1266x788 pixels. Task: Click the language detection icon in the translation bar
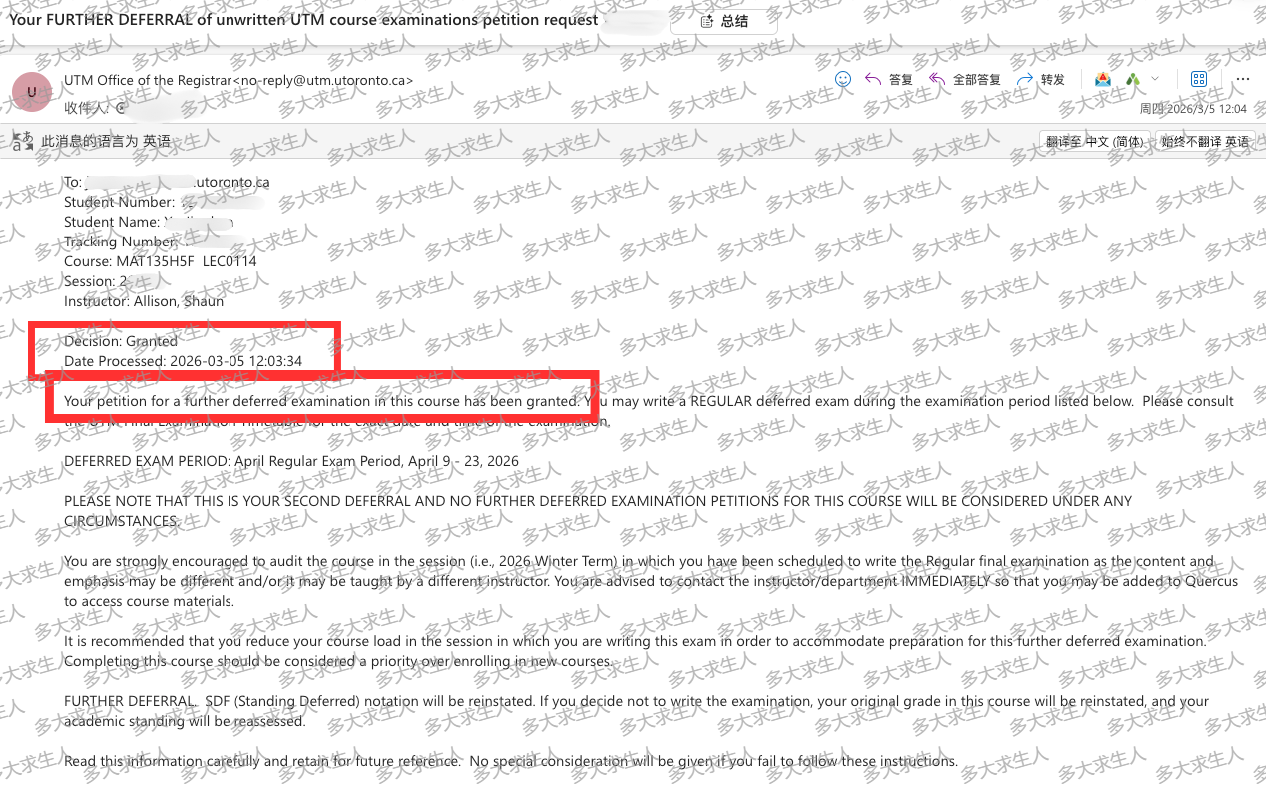[x=22, y=141]
